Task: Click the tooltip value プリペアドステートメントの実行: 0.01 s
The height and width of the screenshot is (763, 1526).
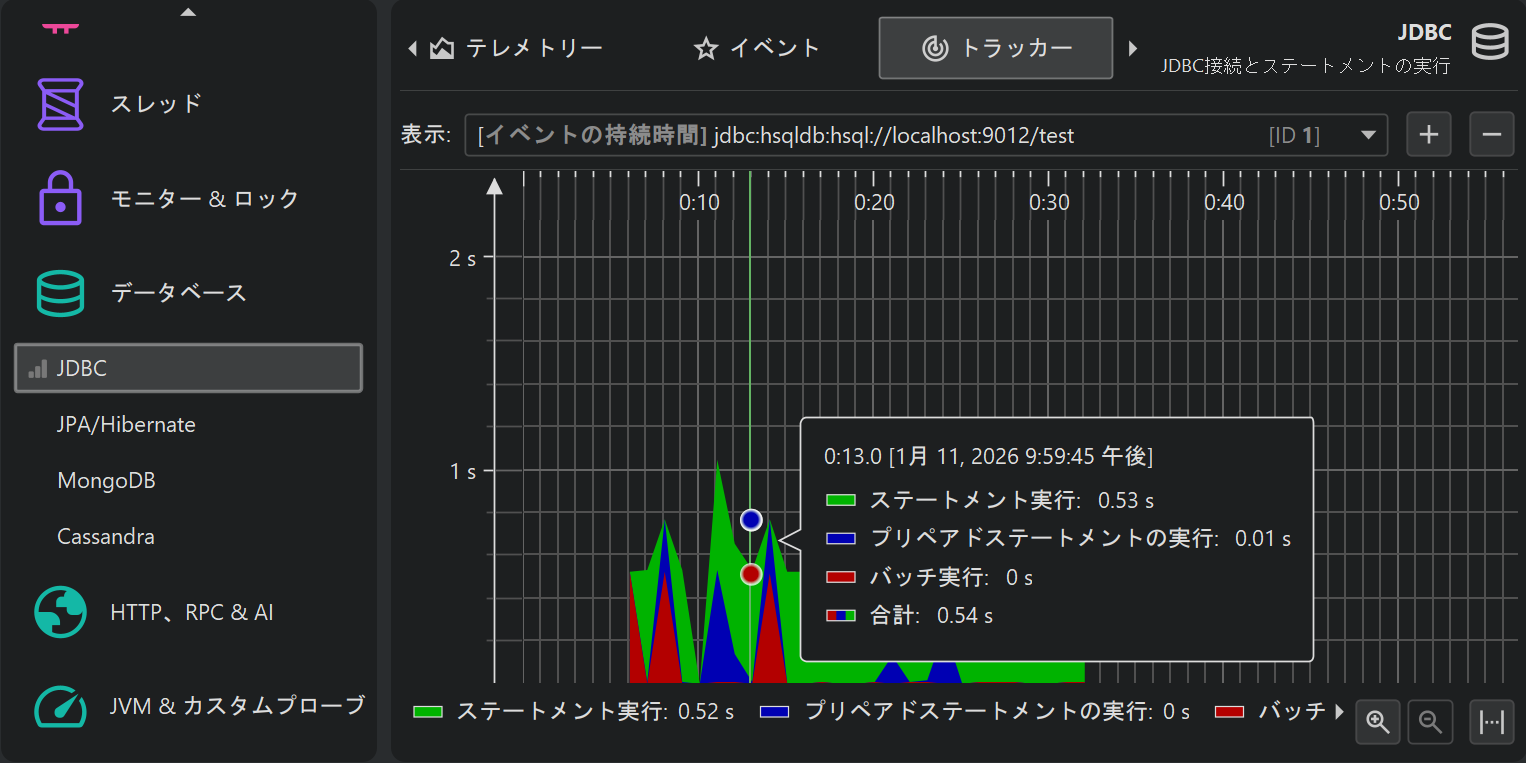Action: tap(1080, 539)
